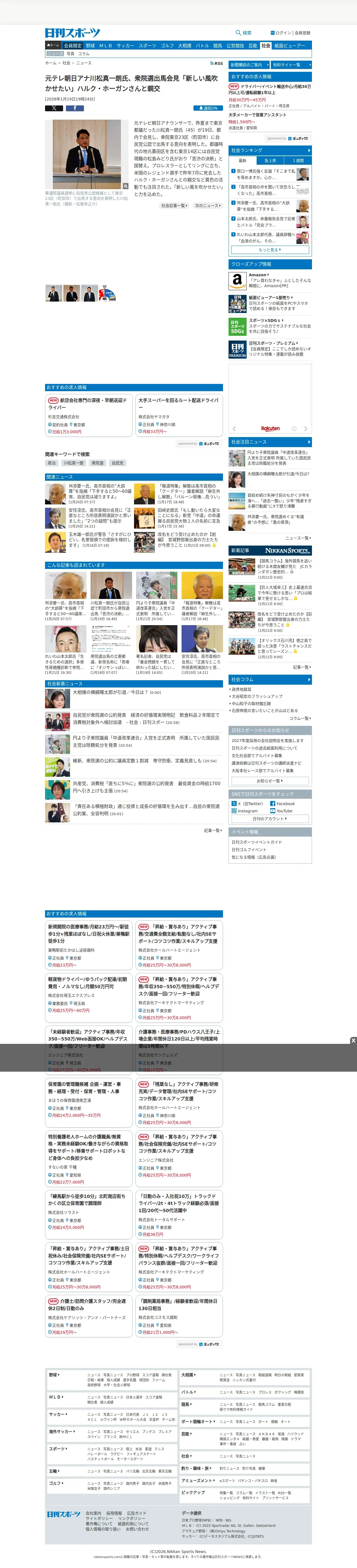The height and width of the screenshot is (1568, 357).
Task: Click the search magnifier 検索
Action: tap(243, 33)
